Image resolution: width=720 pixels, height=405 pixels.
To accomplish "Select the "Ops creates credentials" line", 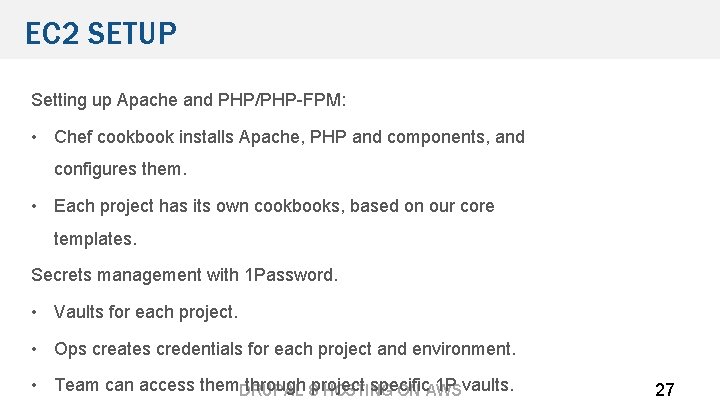I will pos(285,349).
